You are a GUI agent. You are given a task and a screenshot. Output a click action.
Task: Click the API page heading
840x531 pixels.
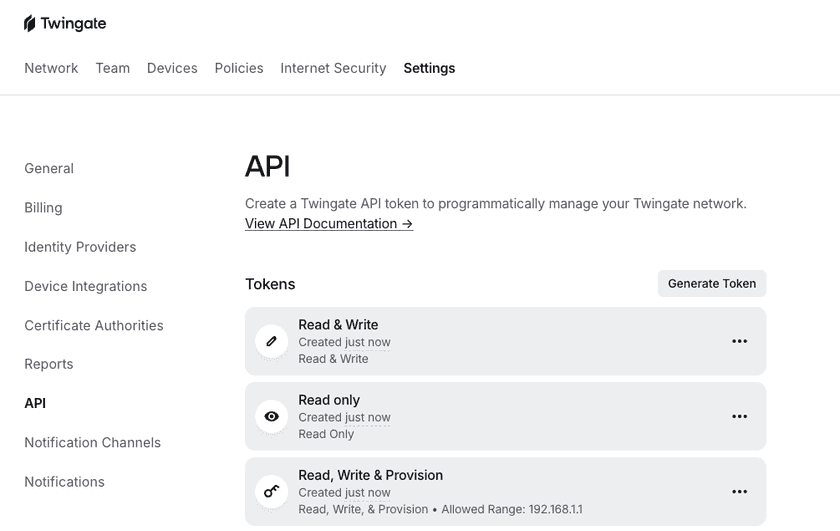[x=267, y=166]
